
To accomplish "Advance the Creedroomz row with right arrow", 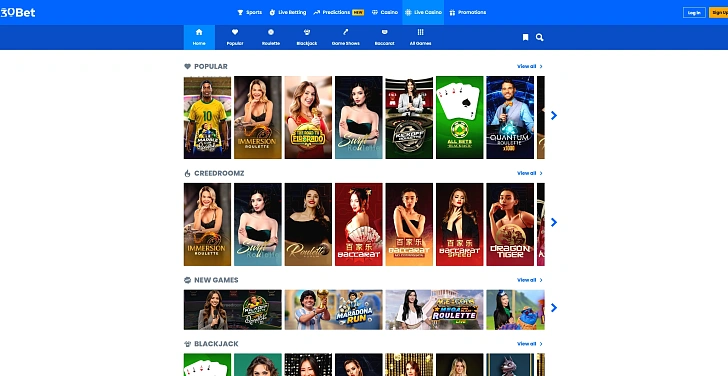I will 553,222.
